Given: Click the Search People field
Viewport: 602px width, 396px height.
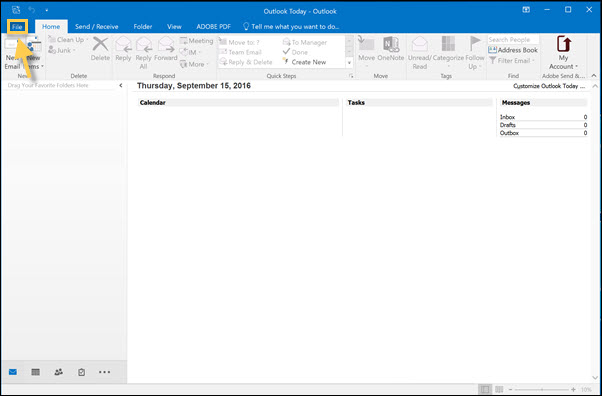Looking at the screenshot, I should (x=513, y=40).
